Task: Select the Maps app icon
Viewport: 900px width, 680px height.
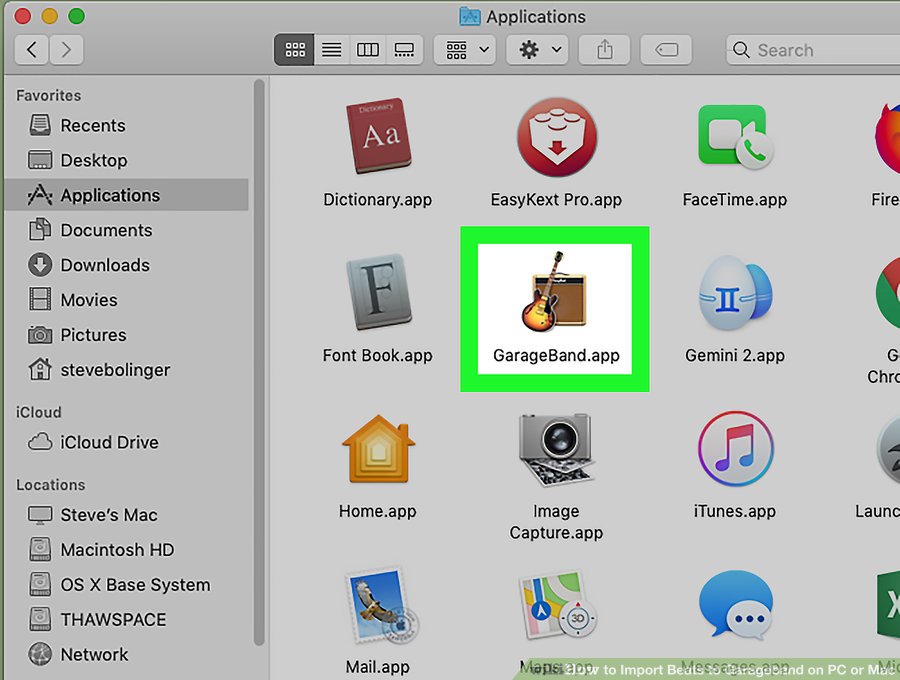Action: (557, 605)
